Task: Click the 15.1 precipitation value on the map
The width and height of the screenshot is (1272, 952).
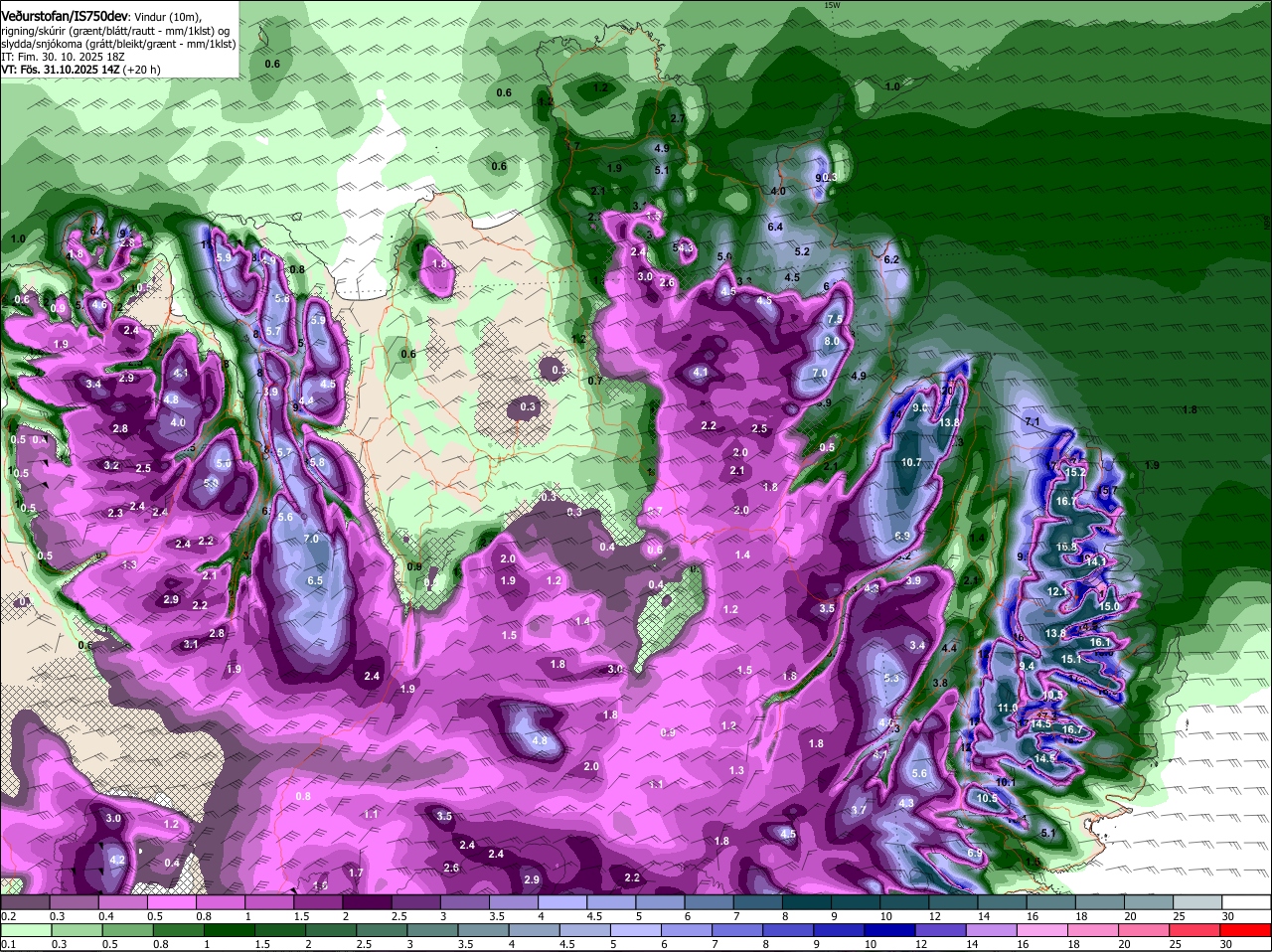Action: (x=1071, y=659)
